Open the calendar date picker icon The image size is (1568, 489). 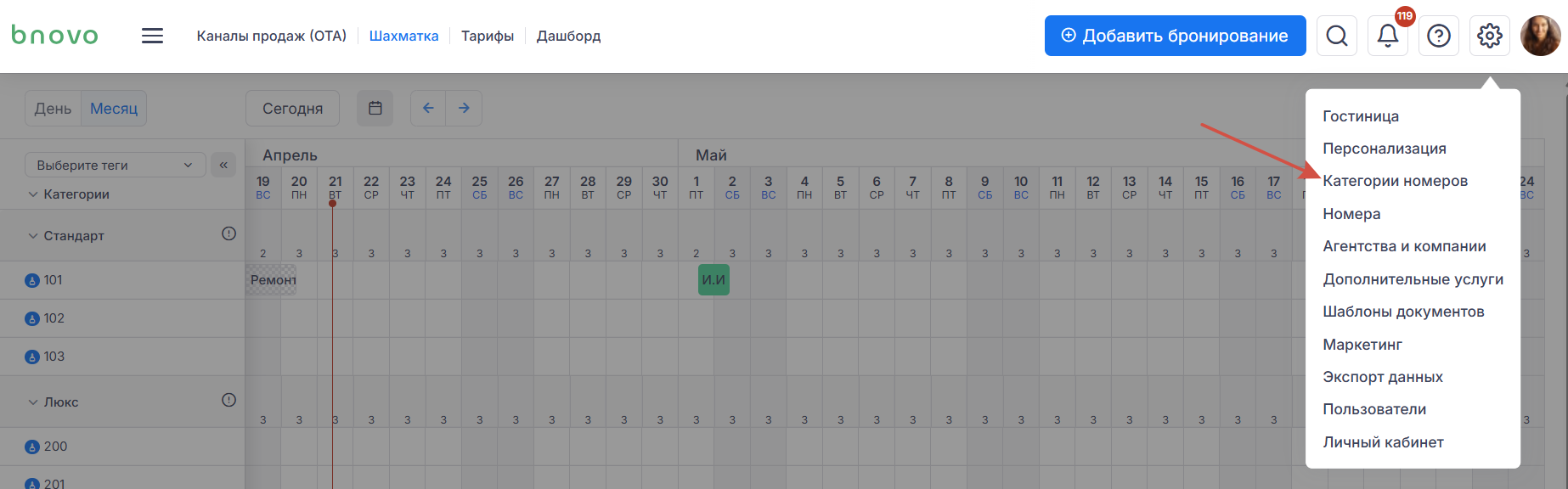pyautogui.click(x=375, y=109)
